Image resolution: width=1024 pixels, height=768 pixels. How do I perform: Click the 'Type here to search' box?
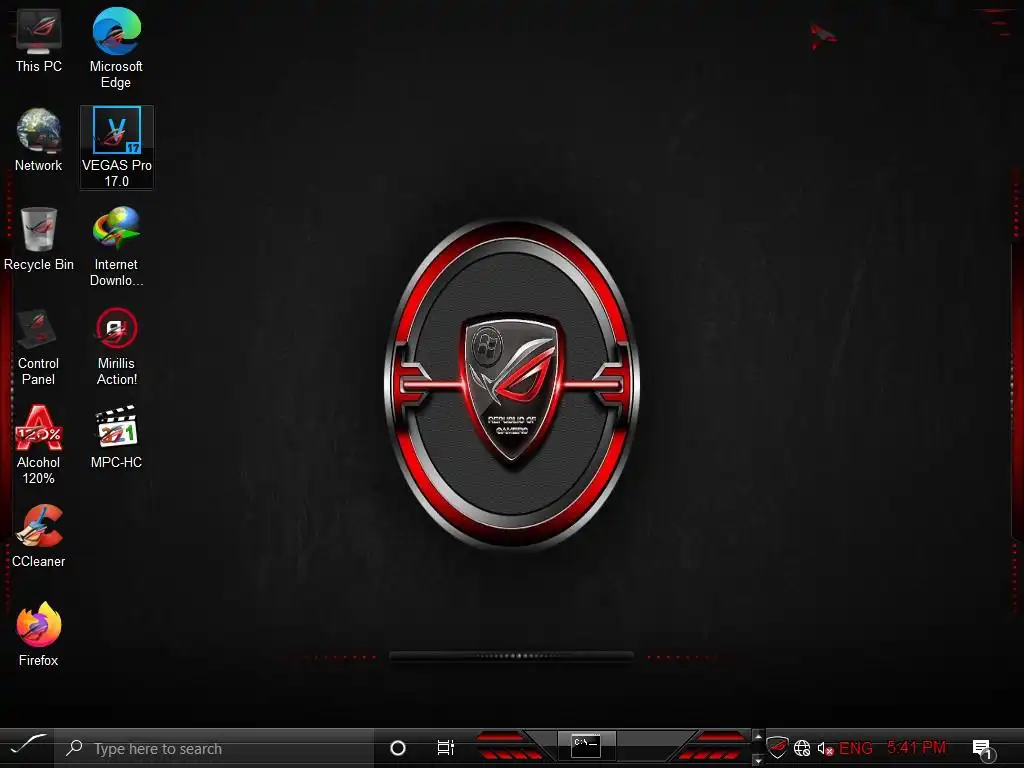click(214, 748)
